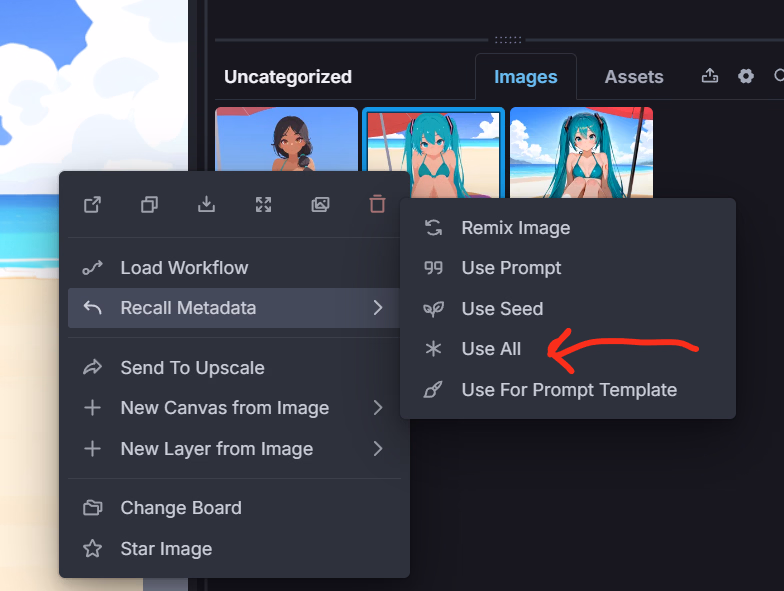Click the panel resize grip dots

[508, 40]
